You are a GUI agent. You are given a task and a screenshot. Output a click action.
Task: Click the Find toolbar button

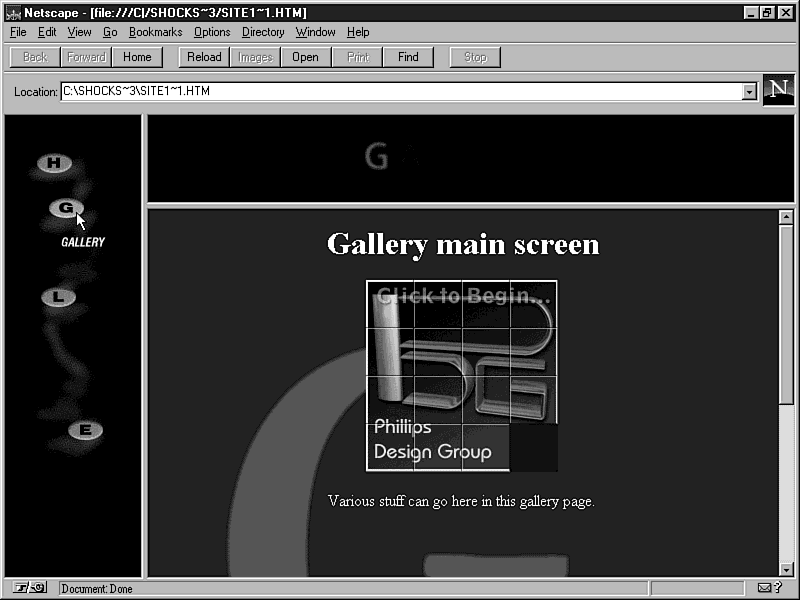(408, 57)
